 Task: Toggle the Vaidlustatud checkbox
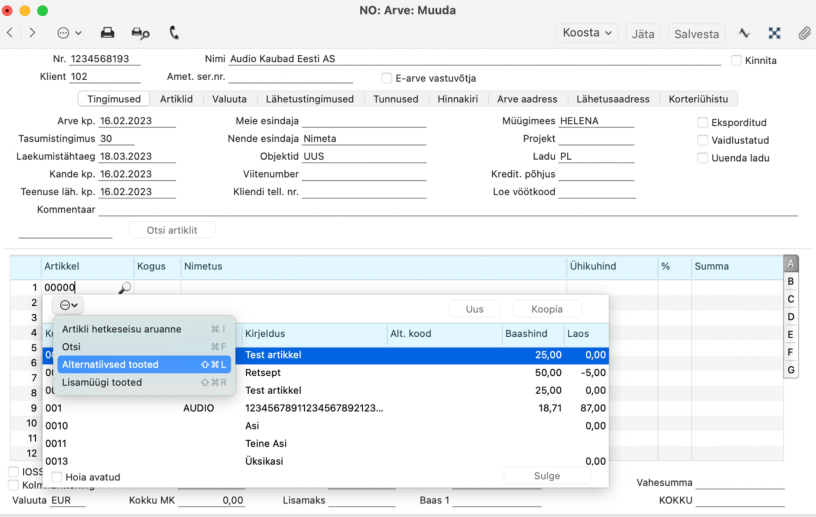click(702, 140)
